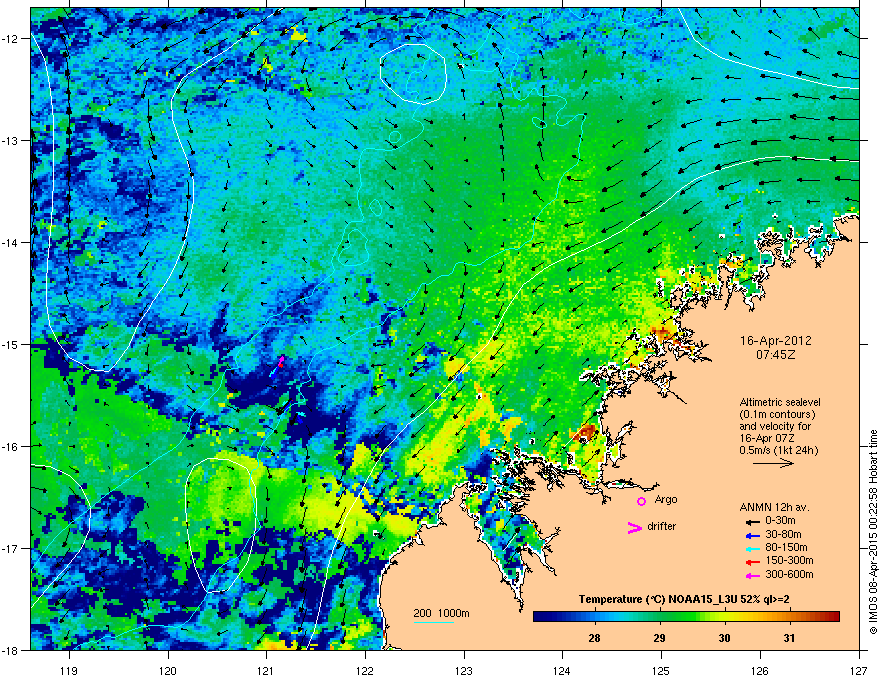This screenshot has height=680, width=880.
Task: Click the ANMN 12h av. heading
Action: tap(774, 507)
